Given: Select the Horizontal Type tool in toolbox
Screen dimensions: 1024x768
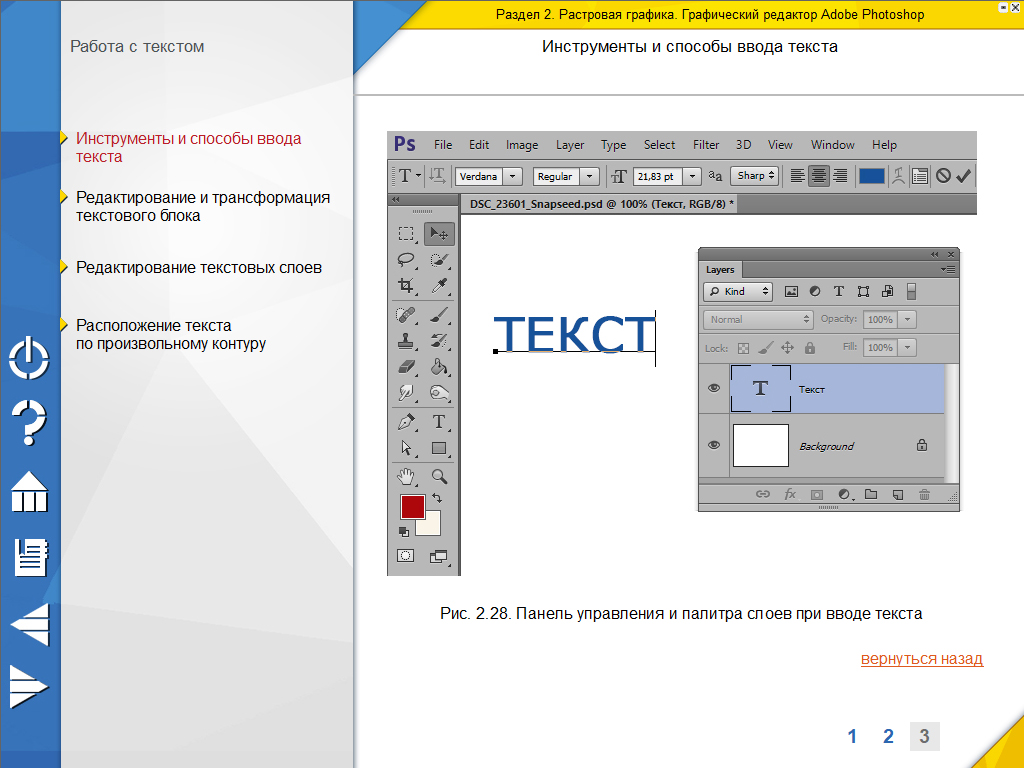Looking at the screenshot, I should pos(438,422).
